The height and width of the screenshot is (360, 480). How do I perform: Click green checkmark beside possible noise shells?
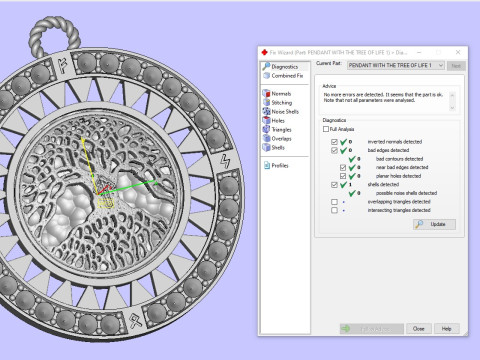352,193
